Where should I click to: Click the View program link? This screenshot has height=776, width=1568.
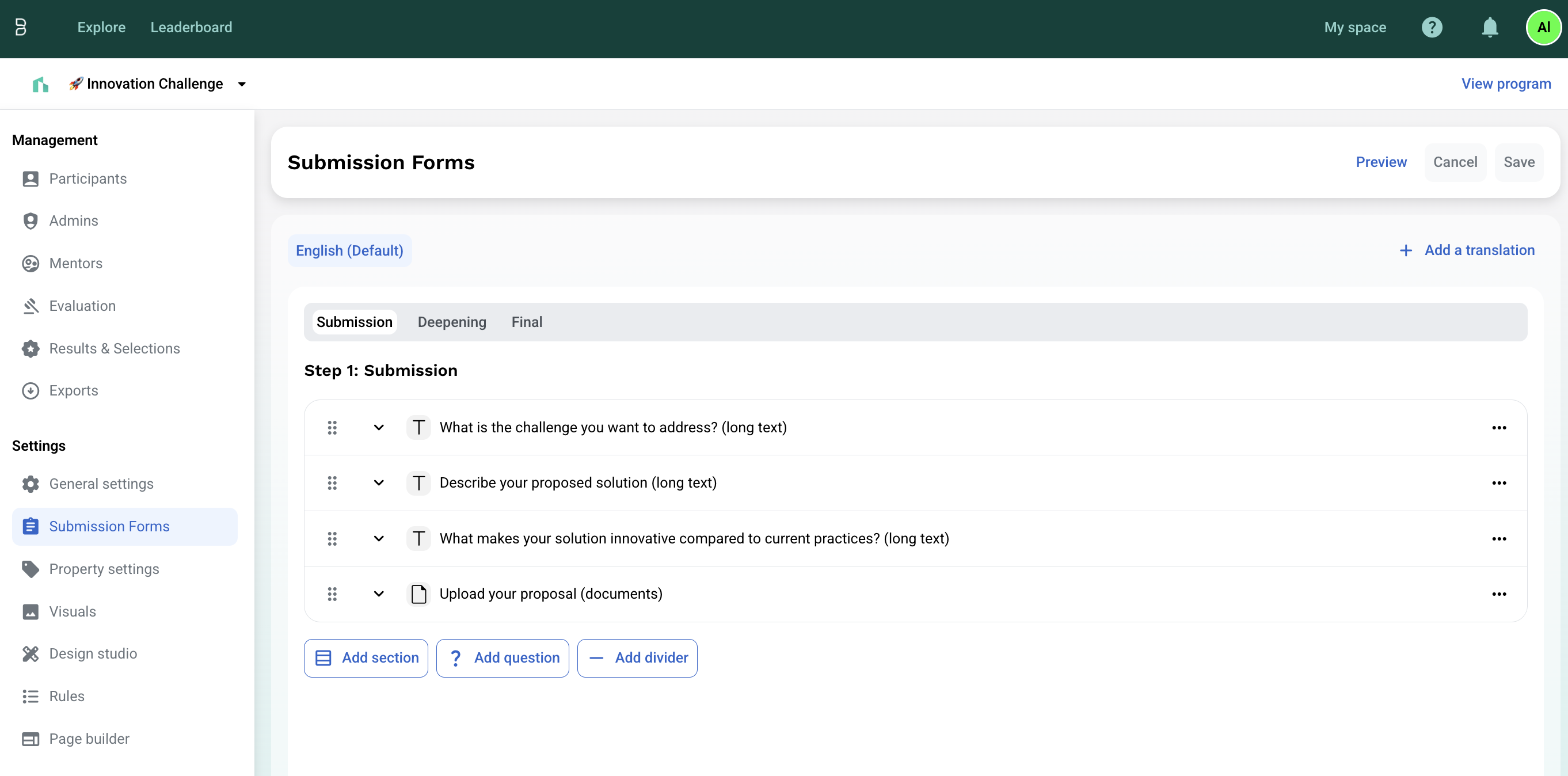pos(1506,84)
